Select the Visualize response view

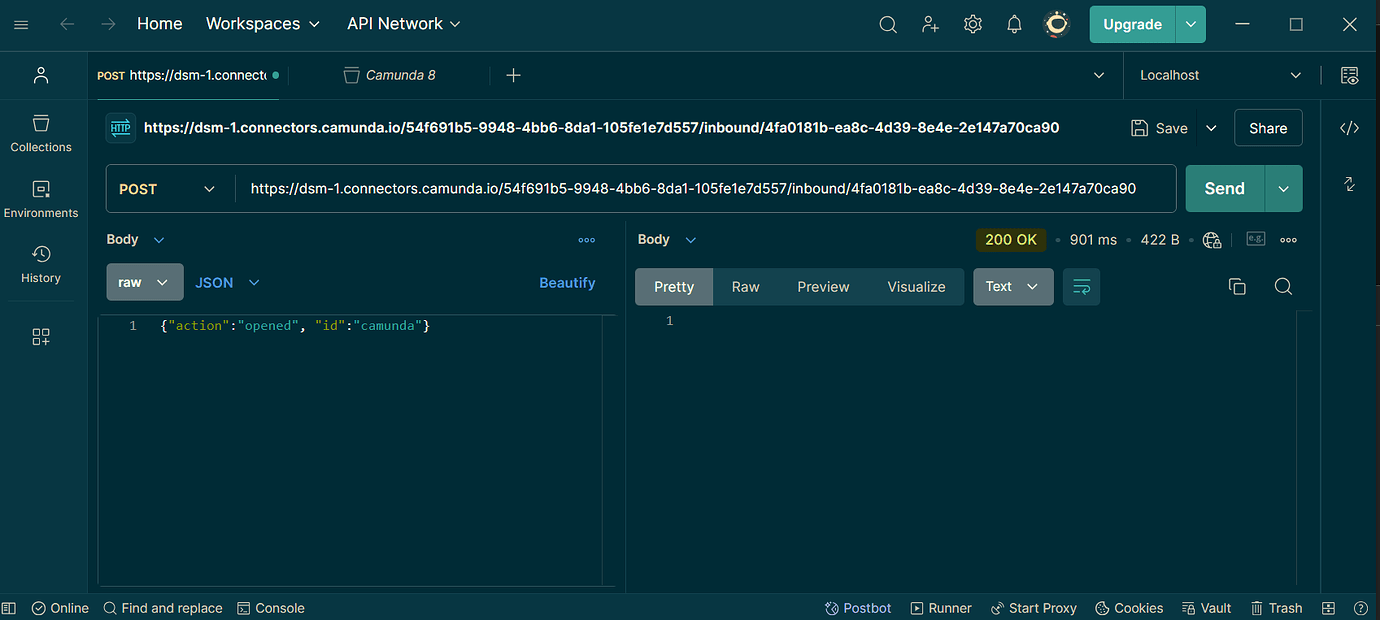coord(916,287)
